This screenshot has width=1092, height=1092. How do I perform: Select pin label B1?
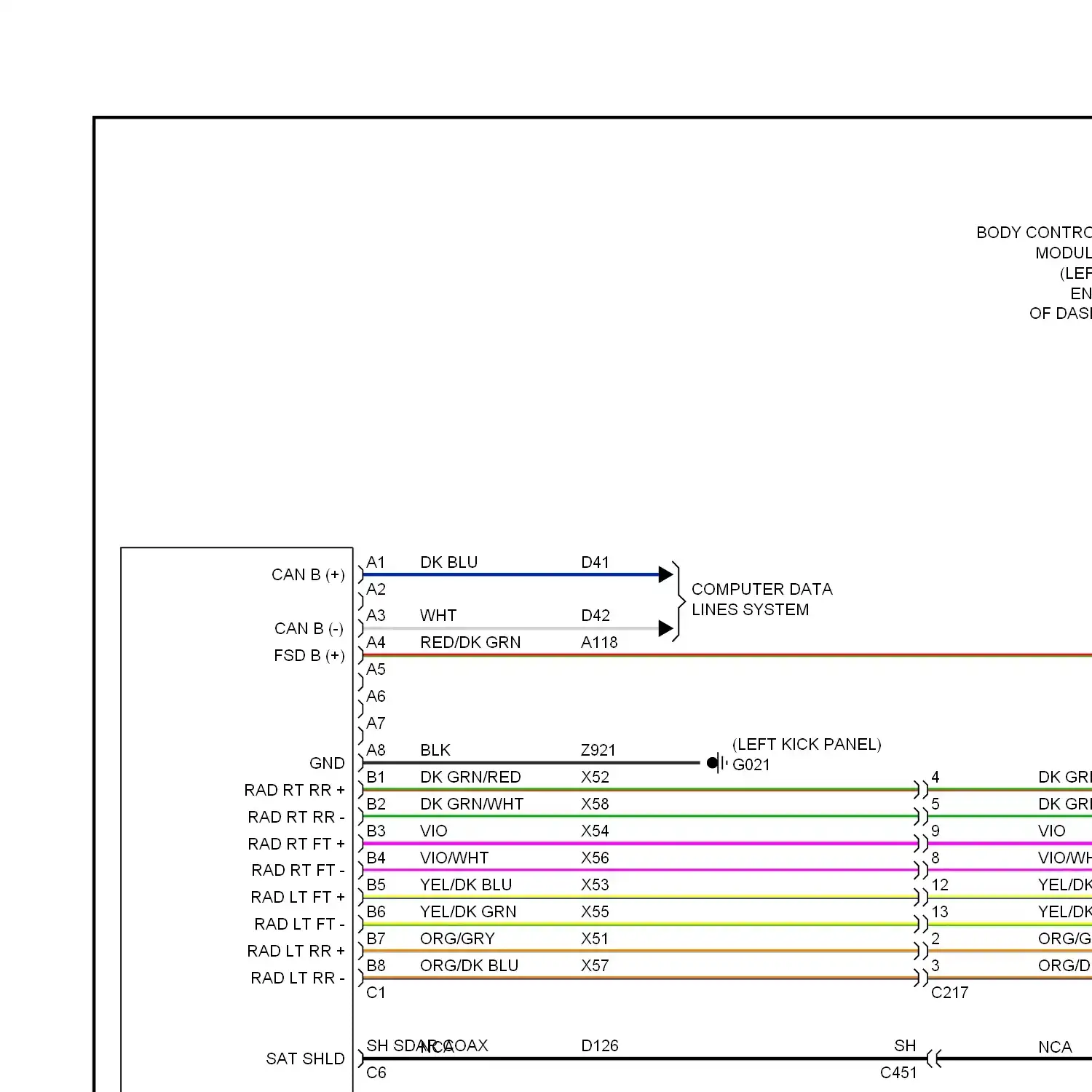click(x=376, y=777)
